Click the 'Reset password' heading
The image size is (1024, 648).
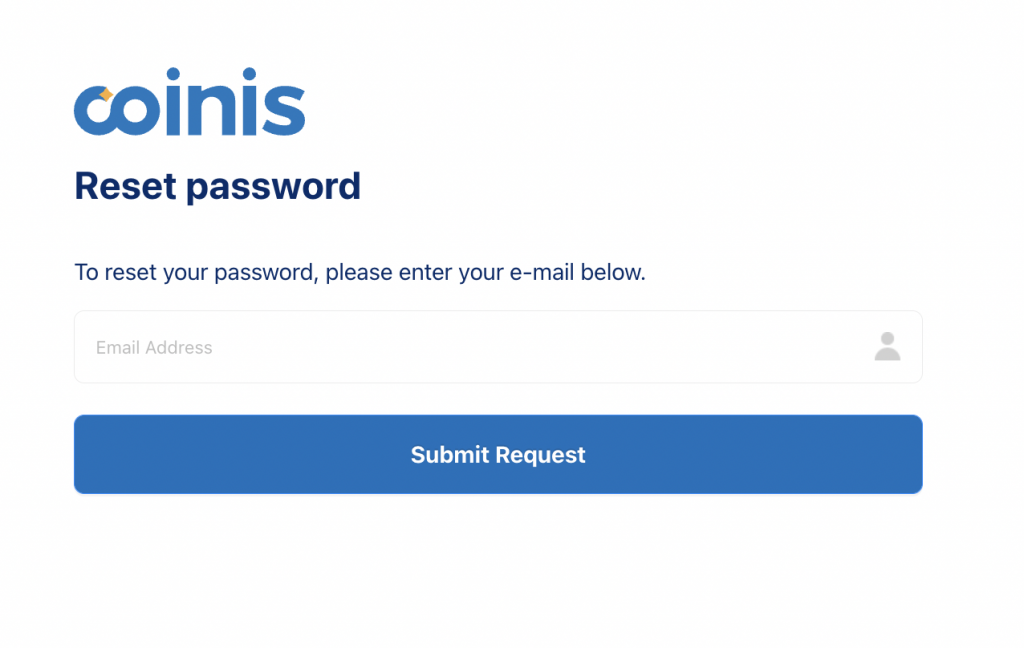coord(217,187)
